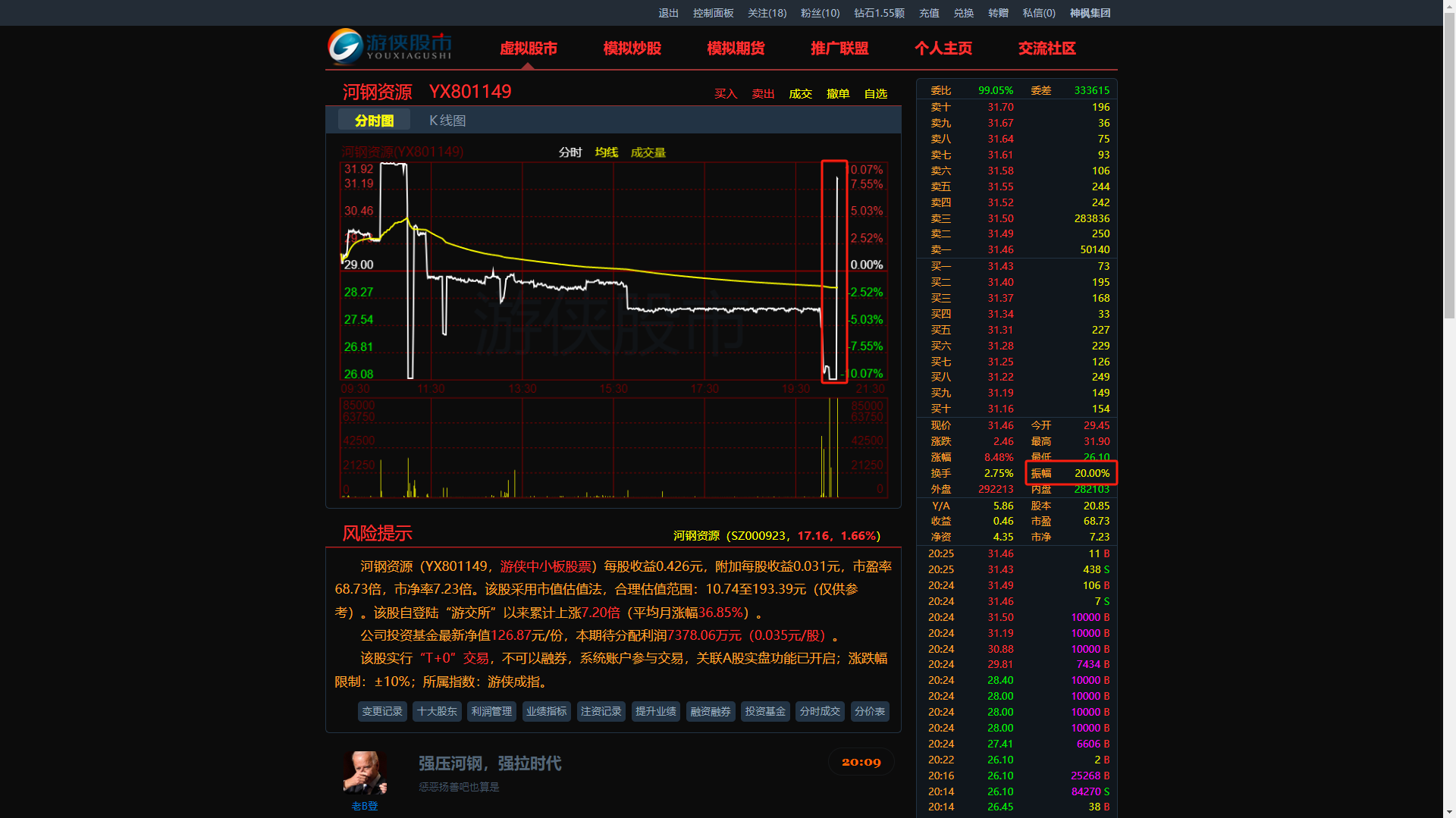Viewport: 1456px width, 818px height.
Task: Switch to the K线图 tab
Action: (x=447, y=121)
